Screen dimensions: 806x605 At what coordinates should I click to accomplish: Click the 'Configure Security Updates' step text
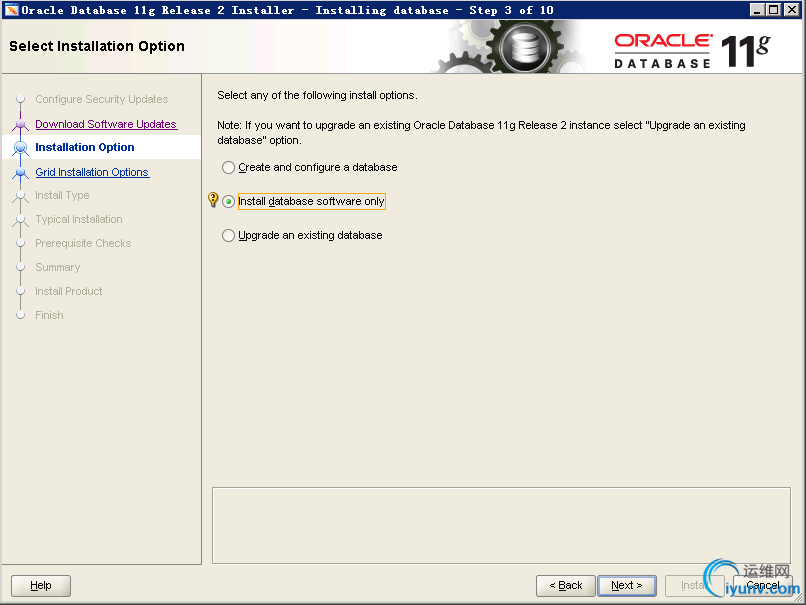pos(102,99)
